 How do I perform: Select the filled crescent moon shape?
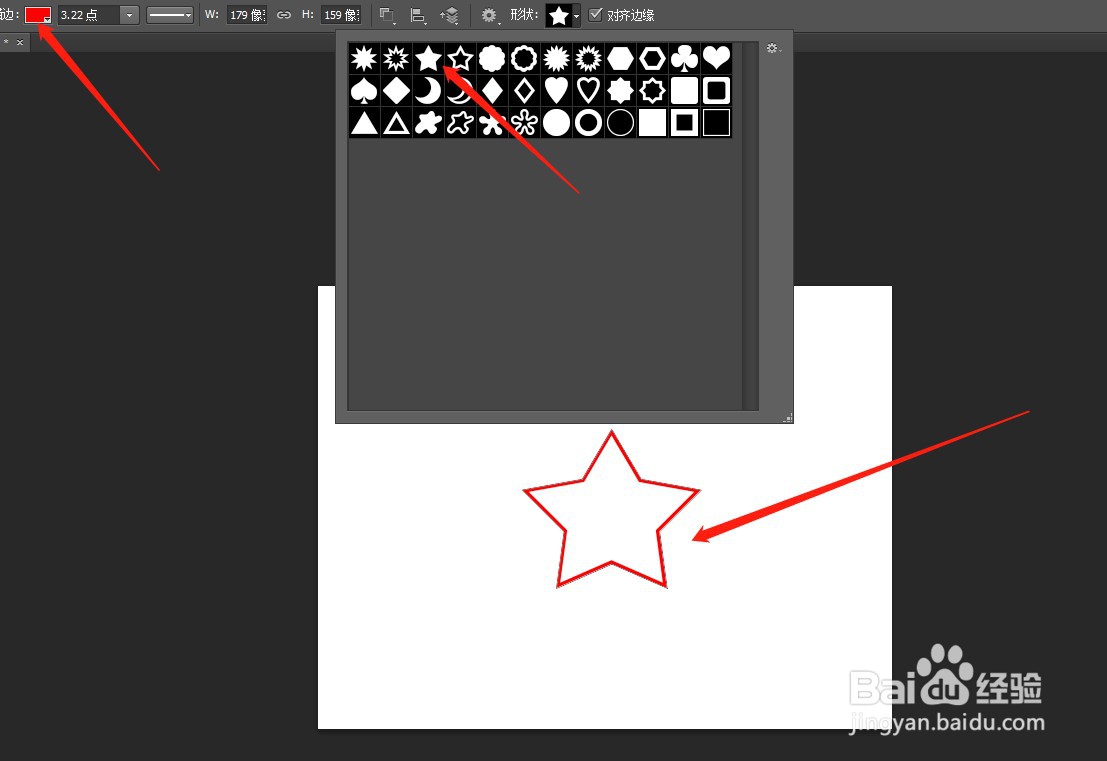click(429, 90)
